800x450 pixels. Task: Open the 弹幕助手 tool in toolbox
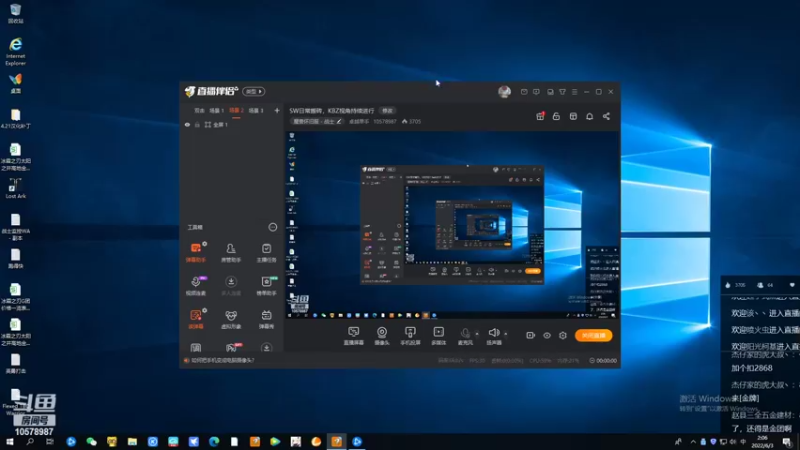coord(195,253)
